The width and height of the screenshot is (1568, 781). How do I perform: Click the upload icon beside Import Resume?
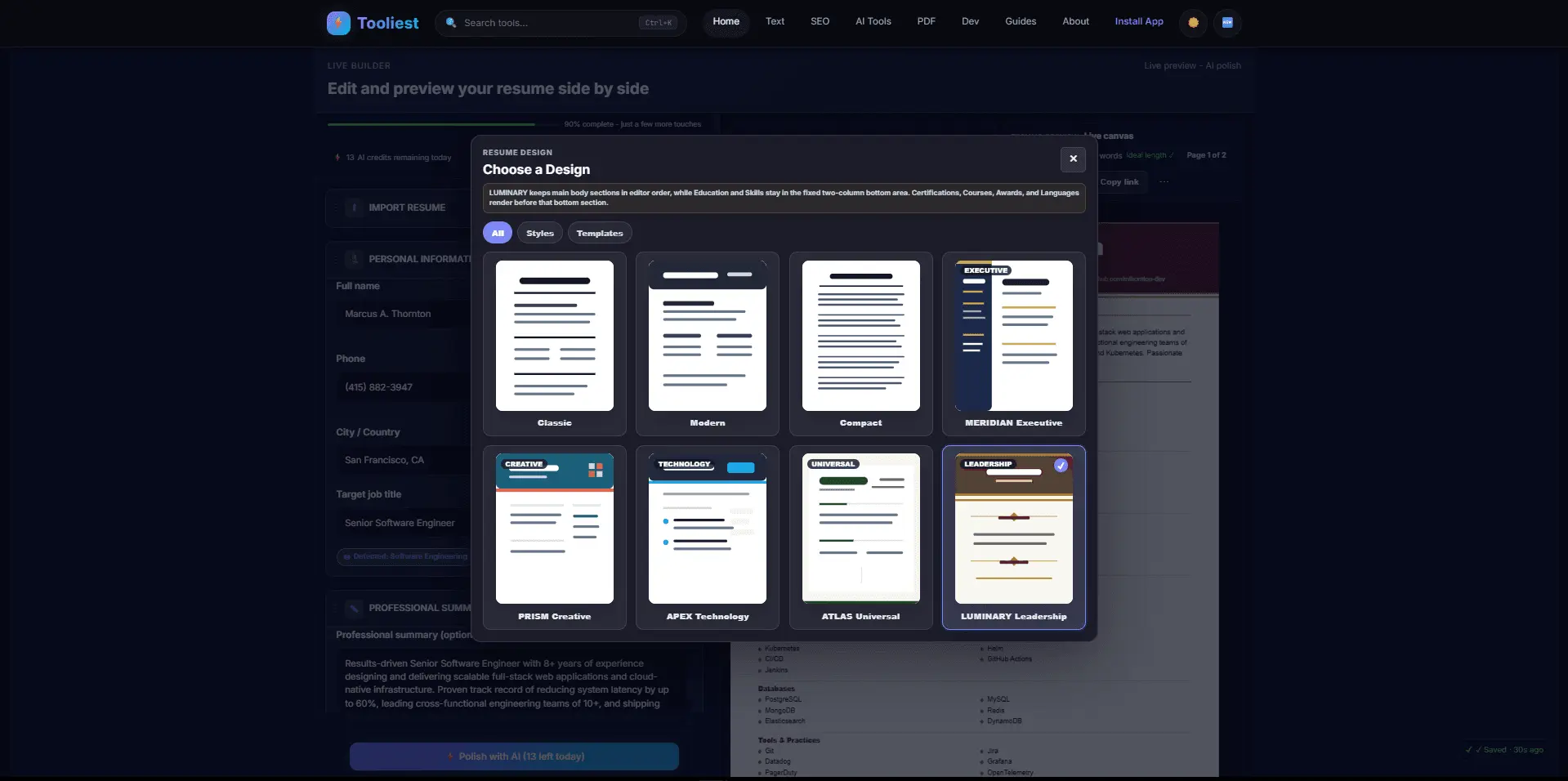click(354, 208)
